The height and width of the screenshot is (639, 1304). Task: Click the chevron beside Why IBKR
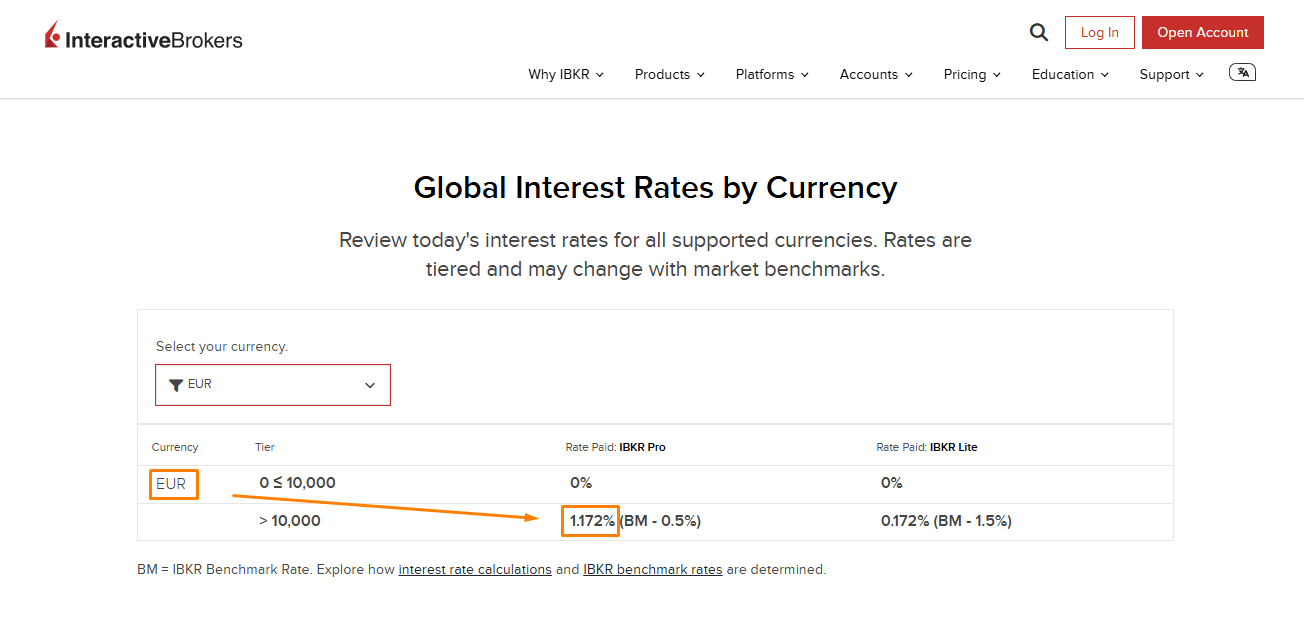(x=599, y=75)
